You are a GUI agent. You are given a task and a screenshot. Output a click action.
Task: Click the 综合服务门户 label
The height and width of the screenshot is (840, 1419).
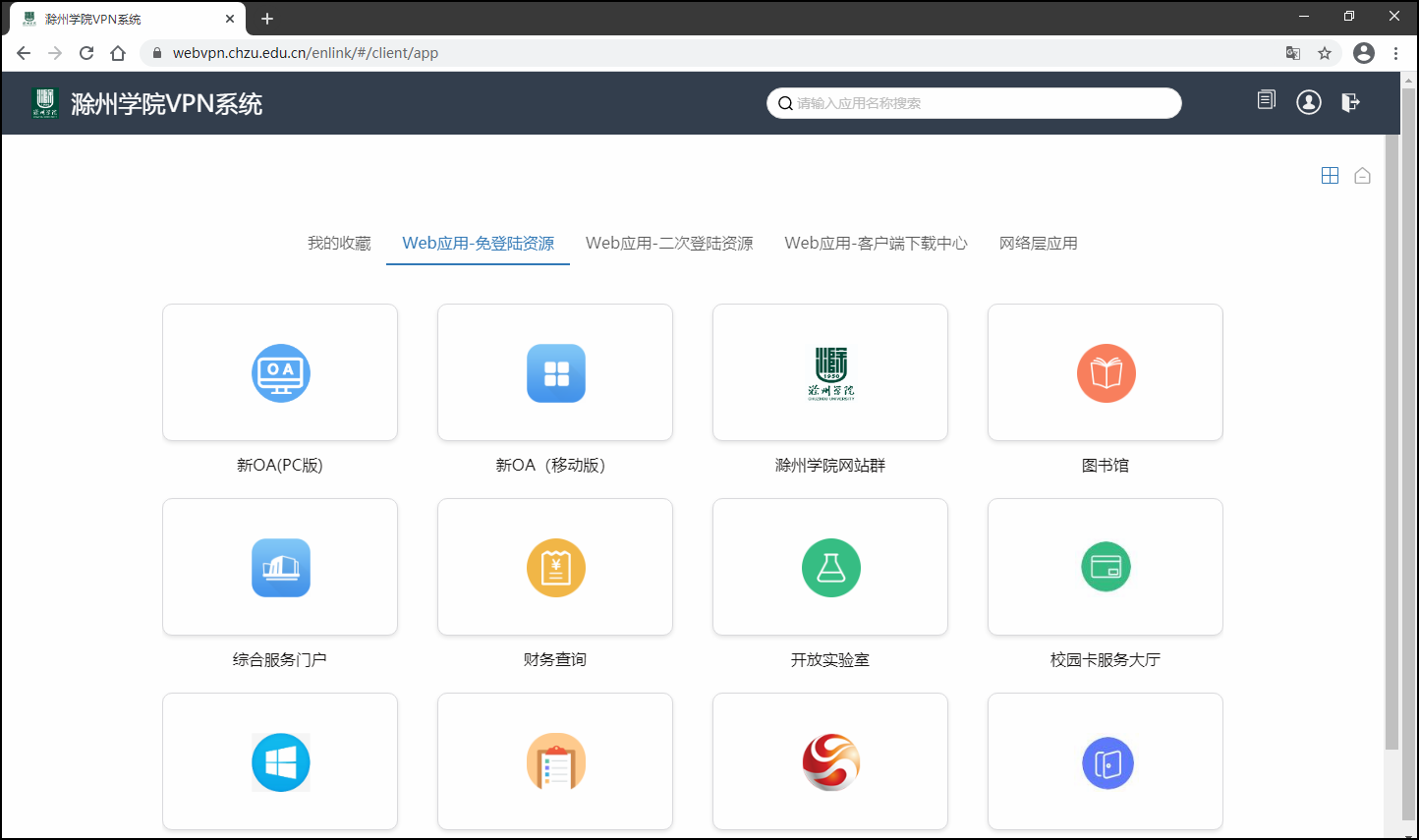pyautogui.click(x=280, y=659)
